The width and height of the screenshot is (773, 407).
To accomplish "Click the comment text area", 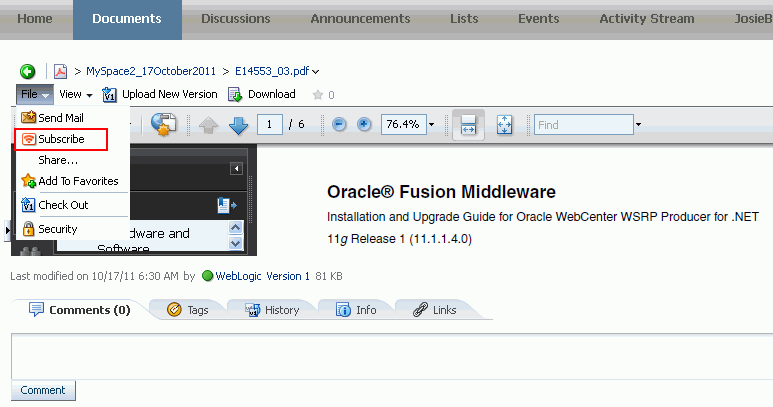I will click(x=392, y=356).
